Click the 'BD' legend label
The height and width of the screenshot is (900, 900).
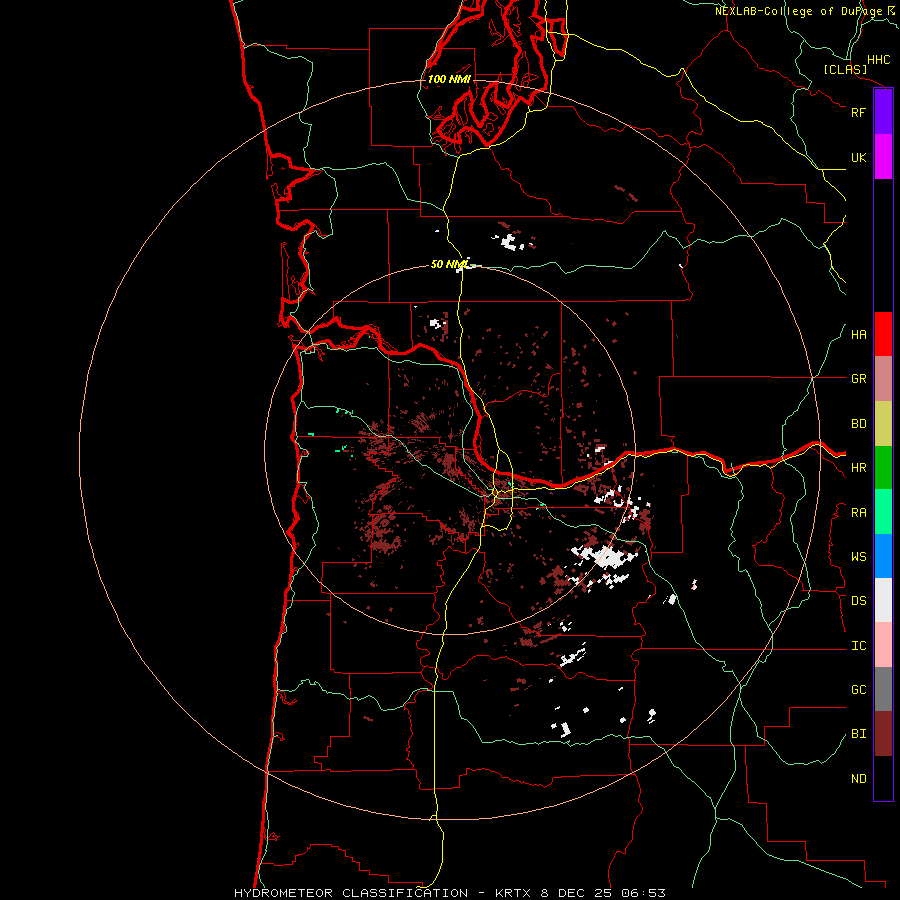click(858, 424)
